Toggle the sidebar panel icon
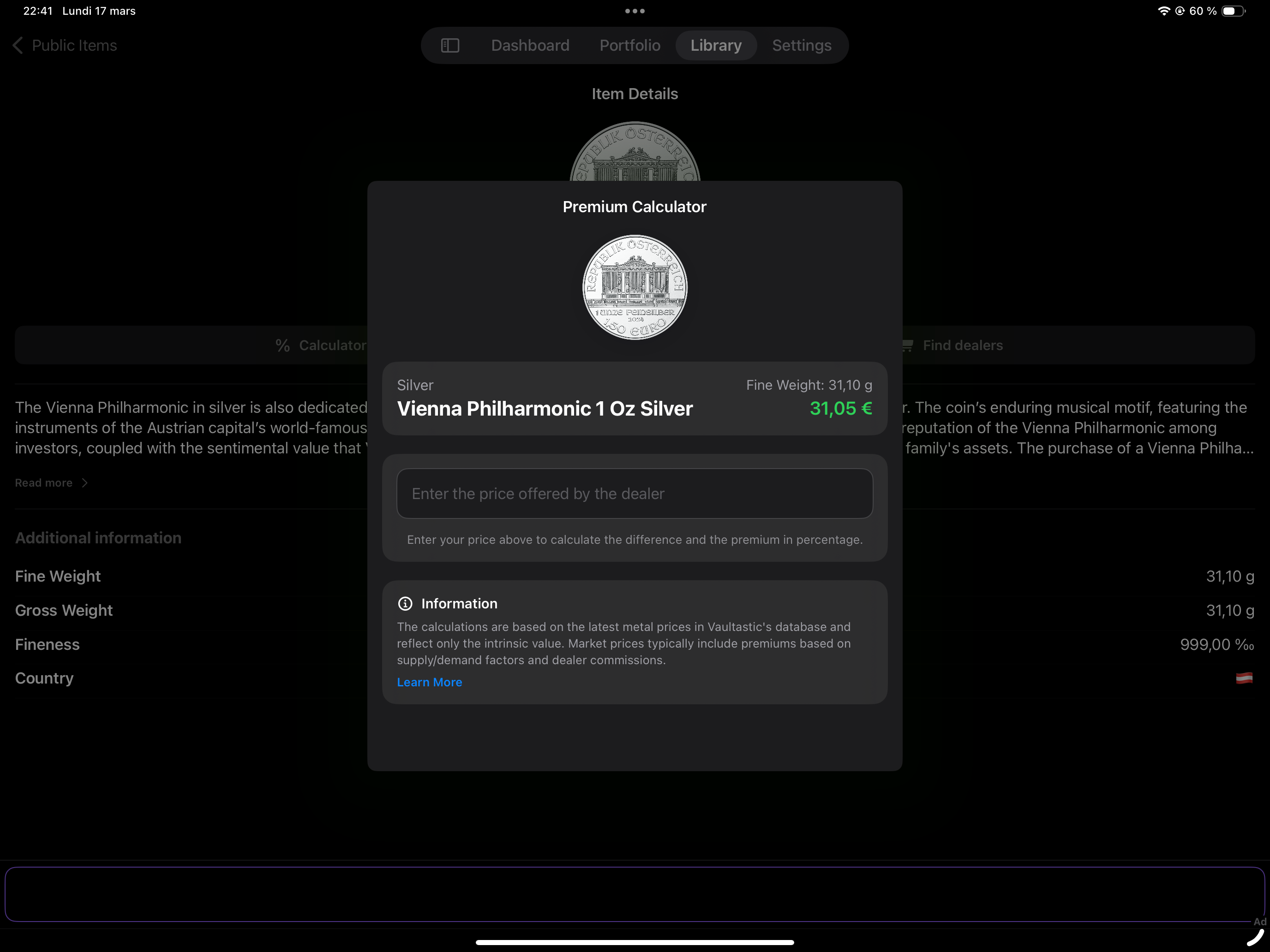 (x=449, y=45)
